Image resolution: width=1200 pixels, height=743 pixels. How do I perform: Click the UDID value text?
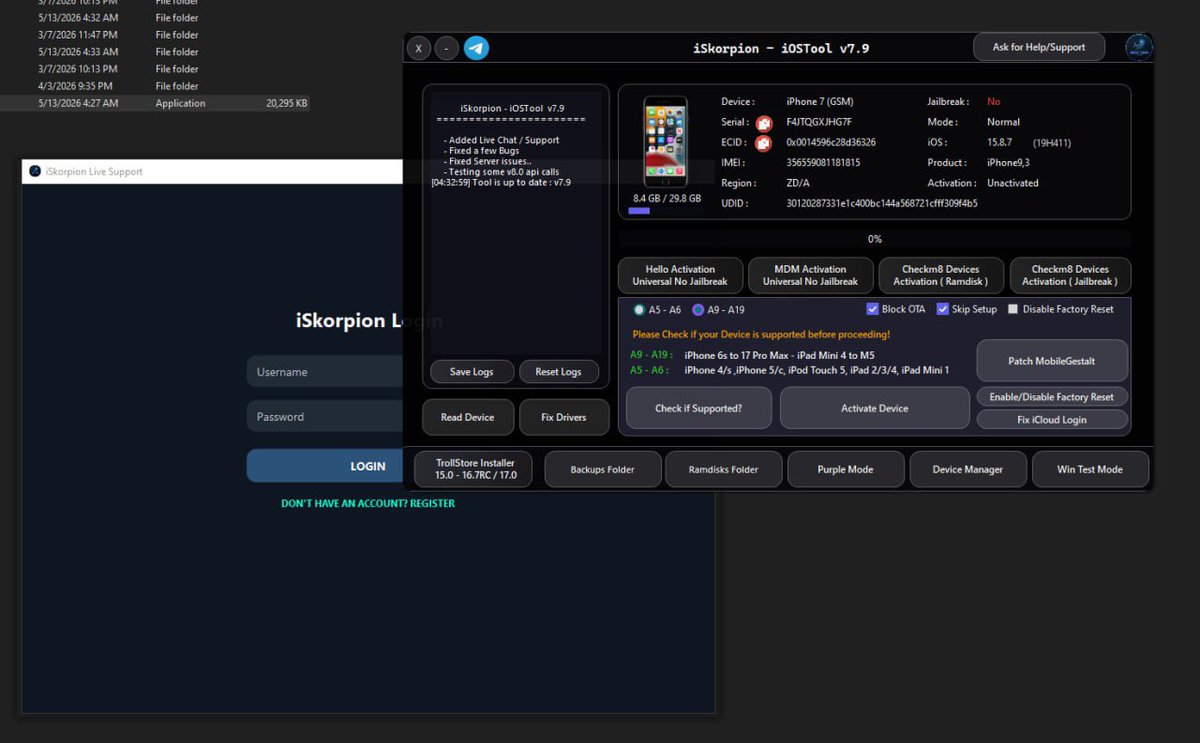[x=882, y=203]
